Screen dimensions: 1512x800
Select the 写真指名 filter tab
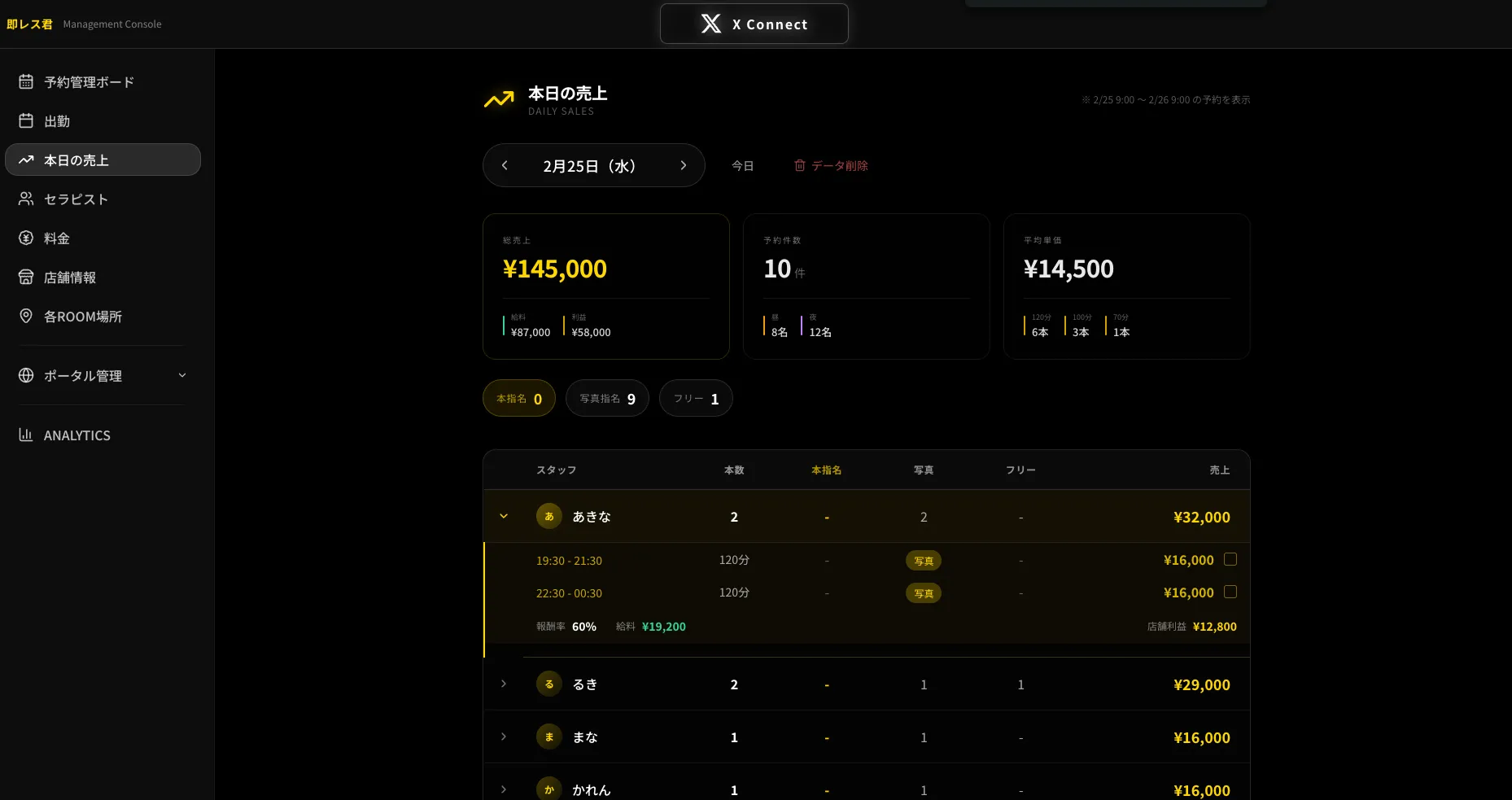pyautogui.click(x=607, y=399)
